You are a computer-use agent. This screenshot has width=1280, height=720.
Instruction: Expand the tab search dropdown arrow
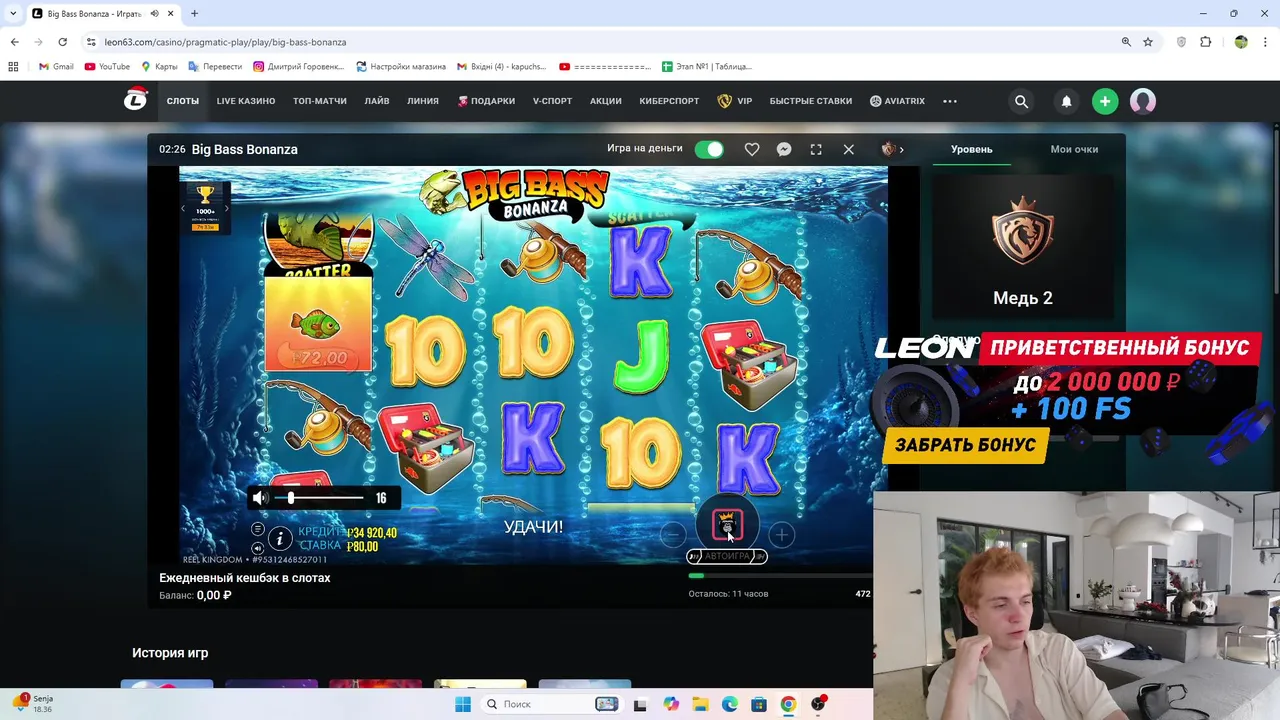(13, 14)
